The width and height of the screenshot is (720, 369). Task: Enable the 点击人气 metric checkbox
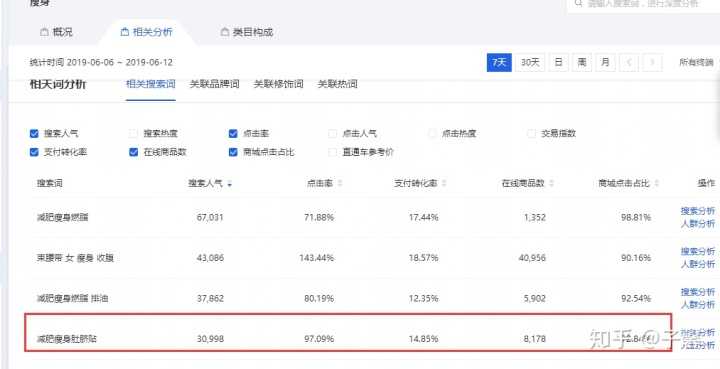pyautogui.click(x=333, y=134)
